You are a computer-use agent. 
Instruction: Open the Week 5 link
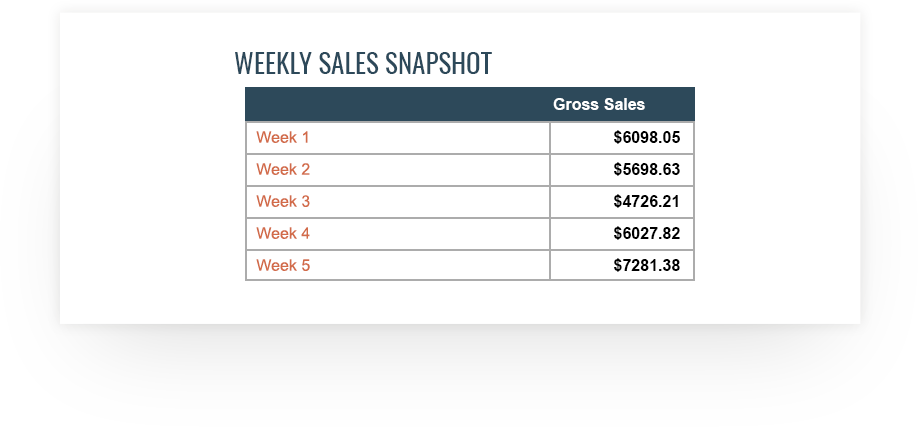283,265
